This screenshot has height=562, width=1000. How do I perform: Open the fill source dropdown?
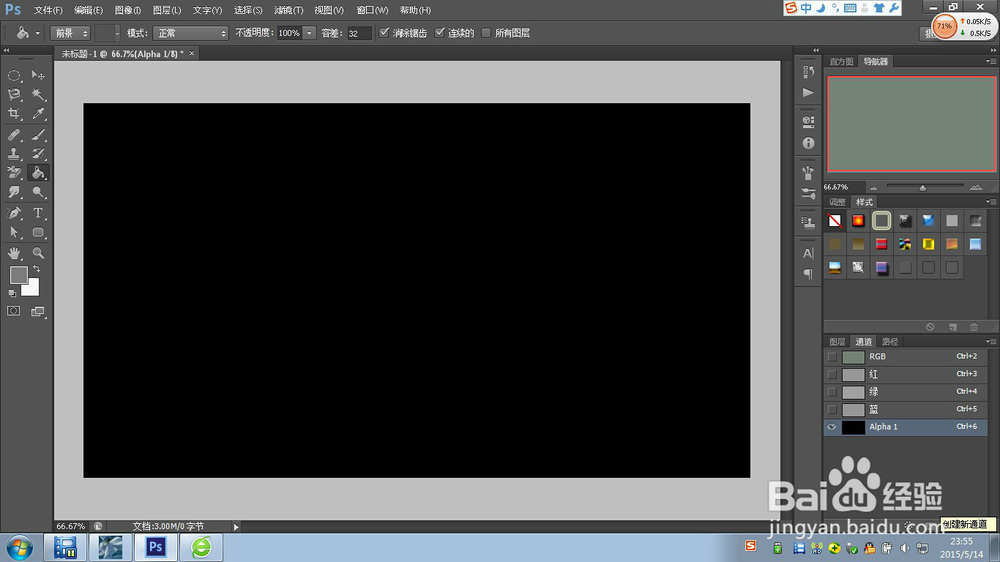coord(71,33)
